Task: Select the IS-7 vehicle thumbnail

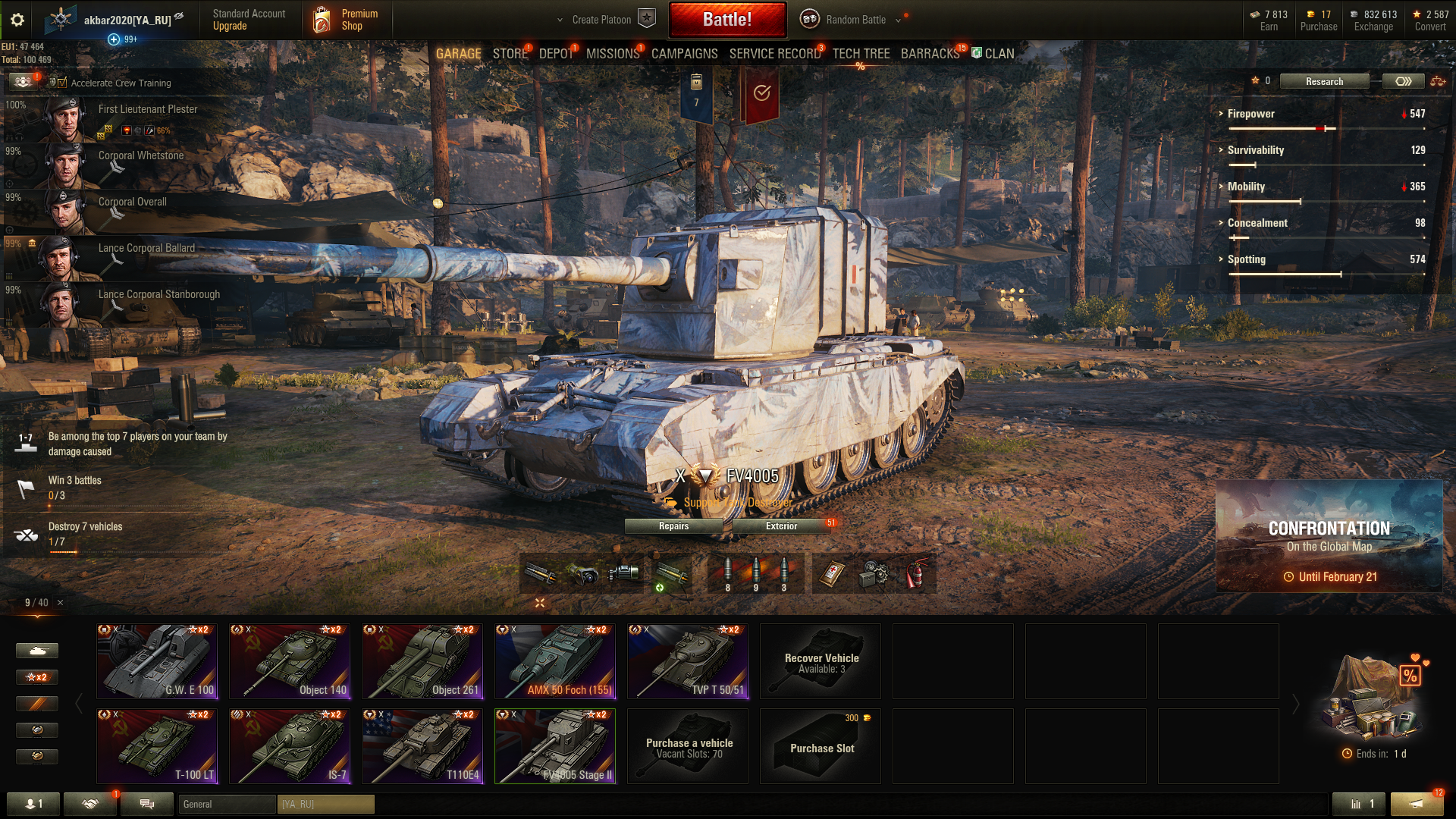Action: (290, 746)
